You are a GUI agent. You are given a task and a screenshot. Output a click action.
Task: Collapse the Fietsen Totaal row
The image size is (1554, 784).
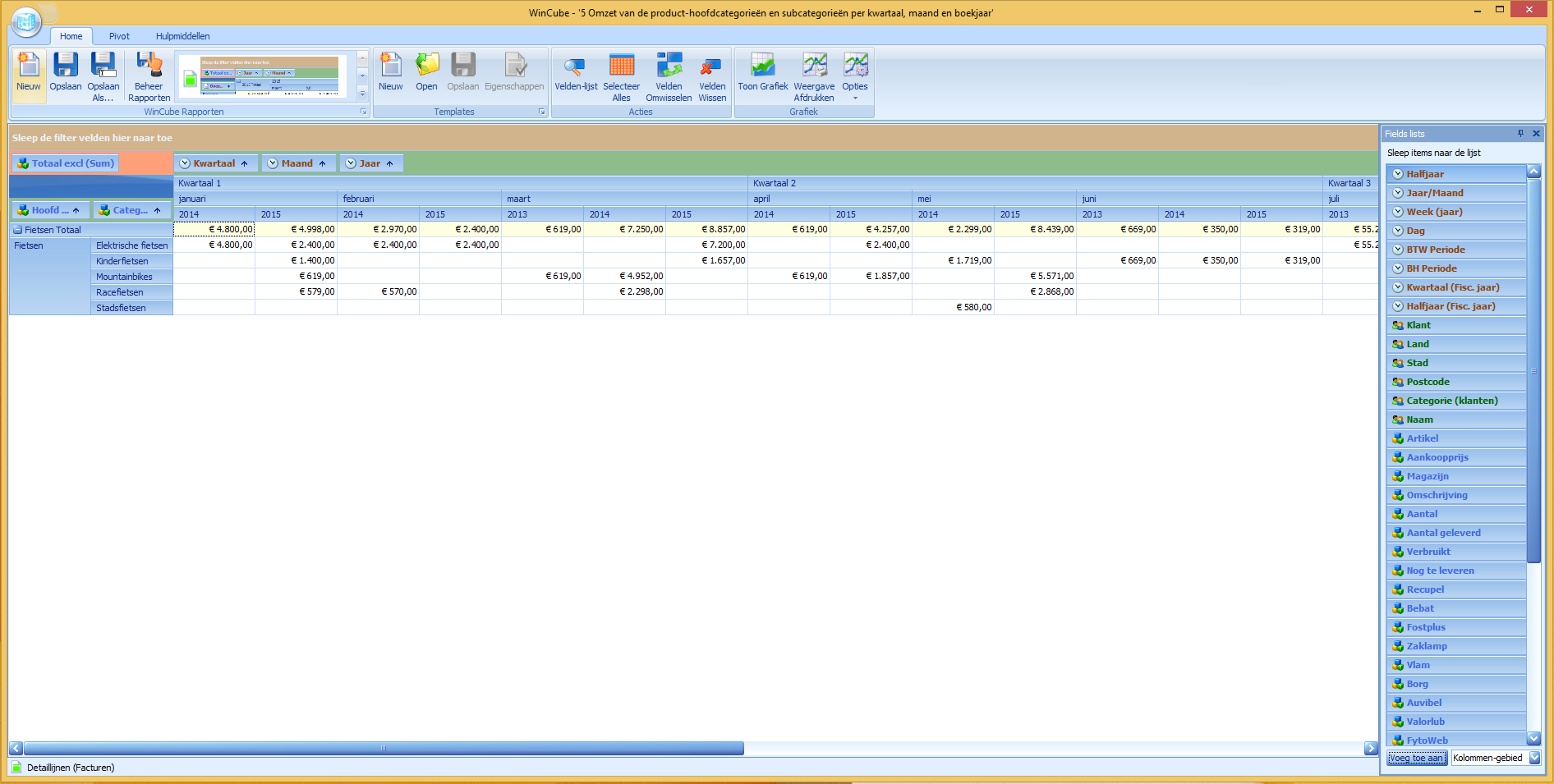click(x=18, y=230)
